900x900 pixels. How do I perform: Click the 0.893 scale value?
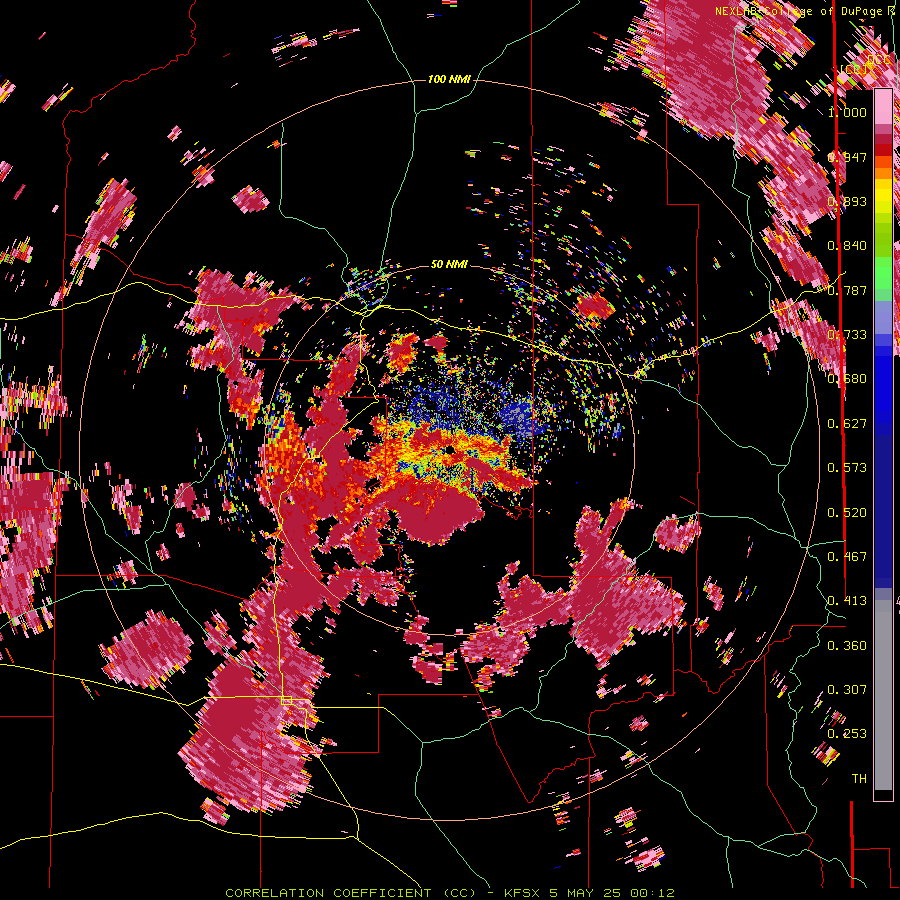tap(847, 201)
